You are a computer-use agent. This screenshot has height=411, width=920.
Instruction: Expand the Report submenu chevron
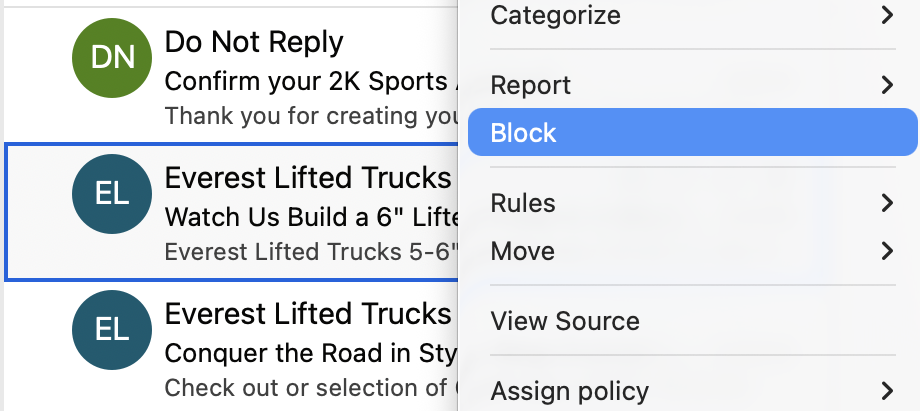click(x=886, y=85)
